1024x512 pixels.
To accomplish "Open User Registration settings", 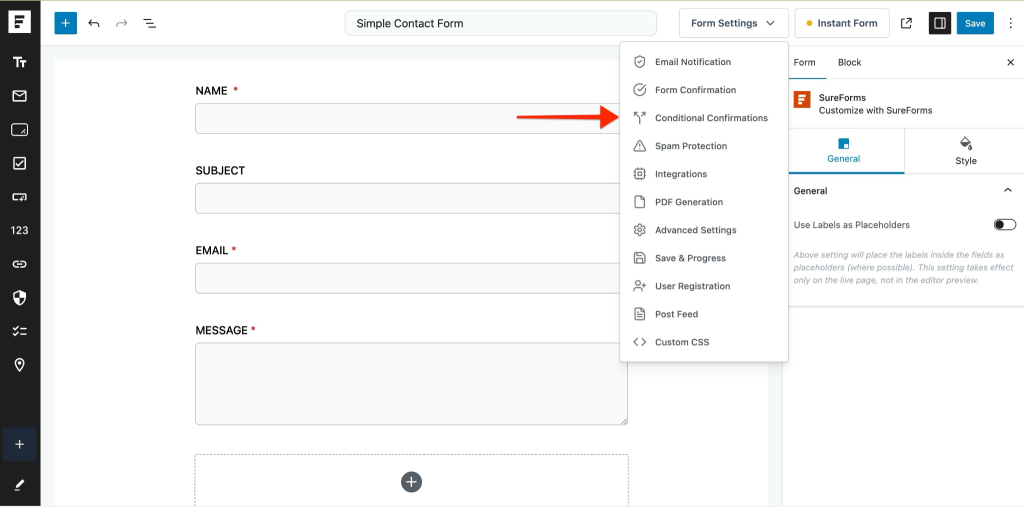I will [x=703, y=287].
